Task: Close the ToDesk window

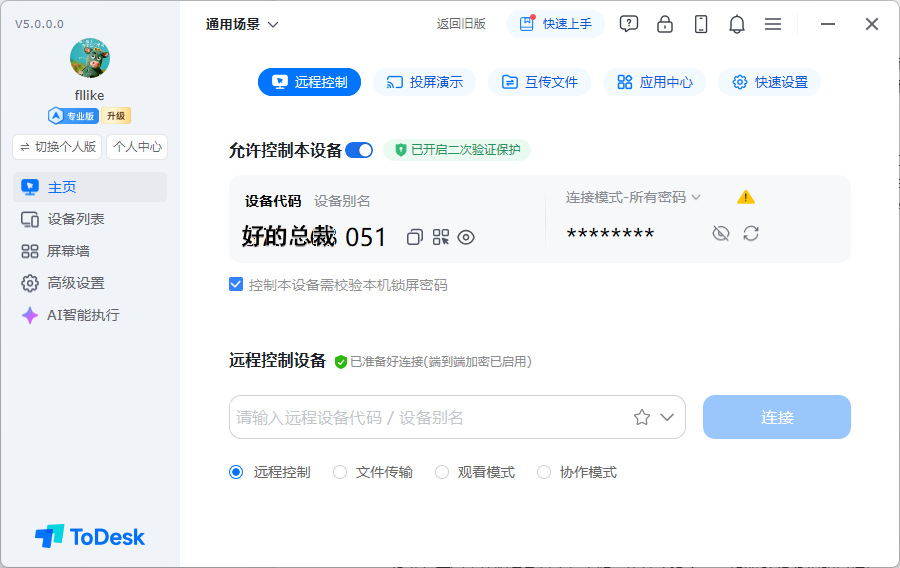Action: (872, 24)
